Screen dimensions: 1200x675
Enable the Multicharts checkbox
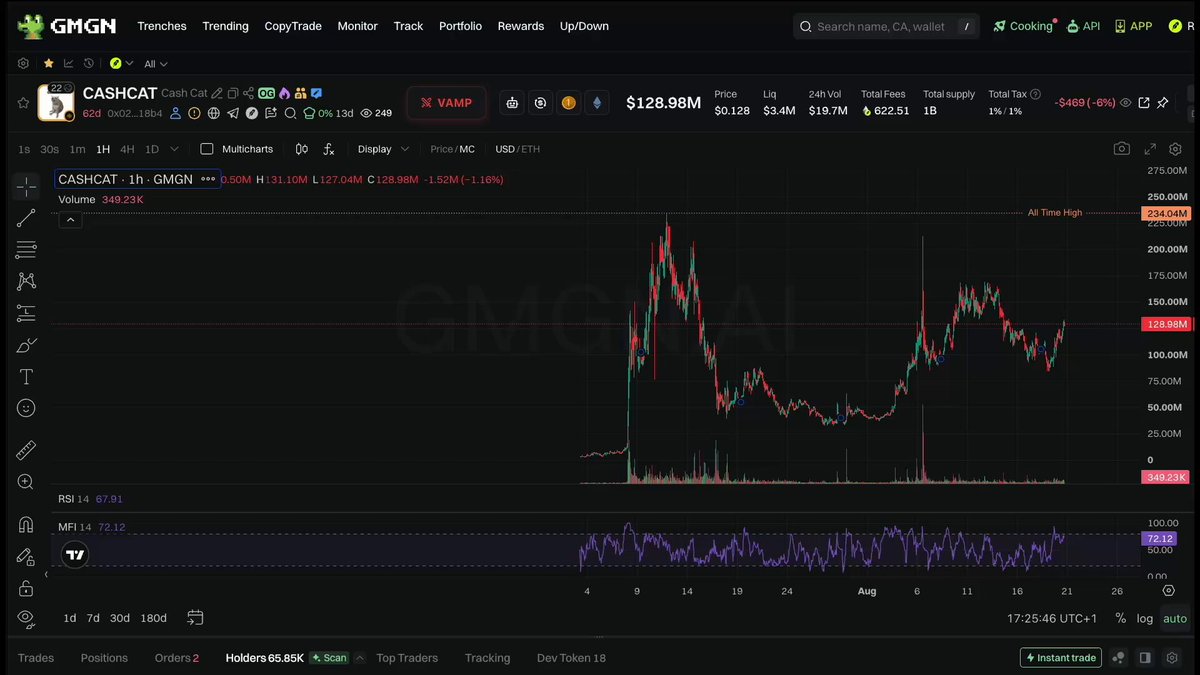(x=207, y=149)
